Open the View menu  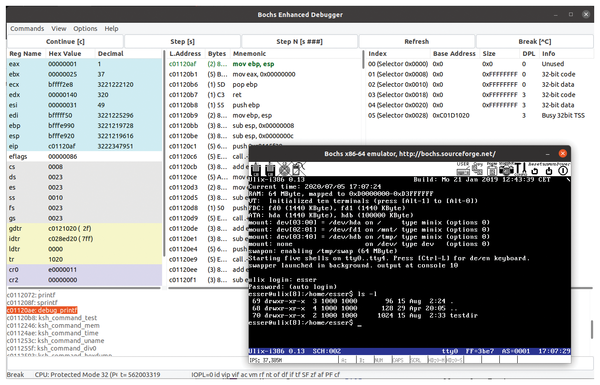[59, 29]
